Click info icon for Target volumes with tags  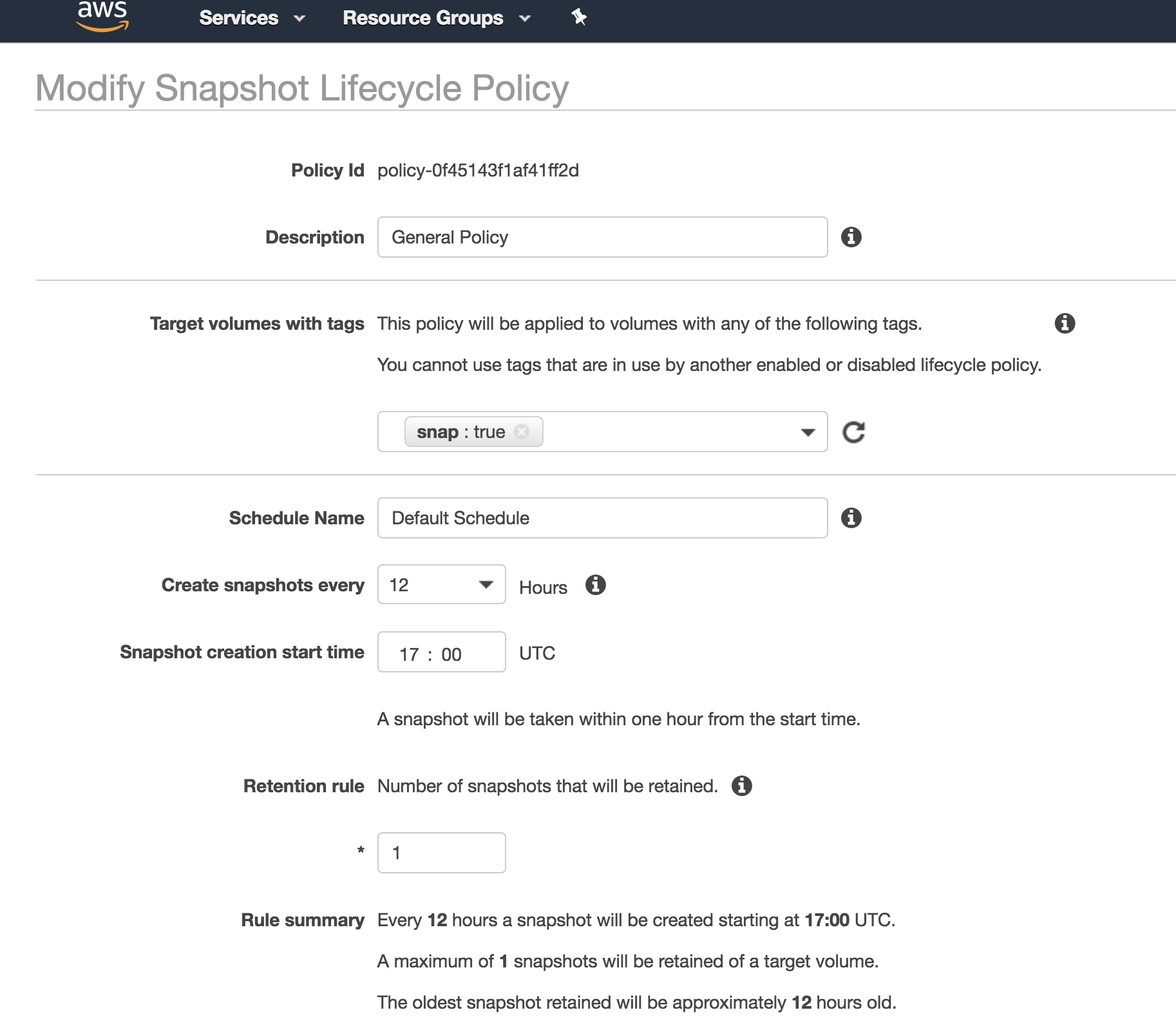pos(1065,323)
